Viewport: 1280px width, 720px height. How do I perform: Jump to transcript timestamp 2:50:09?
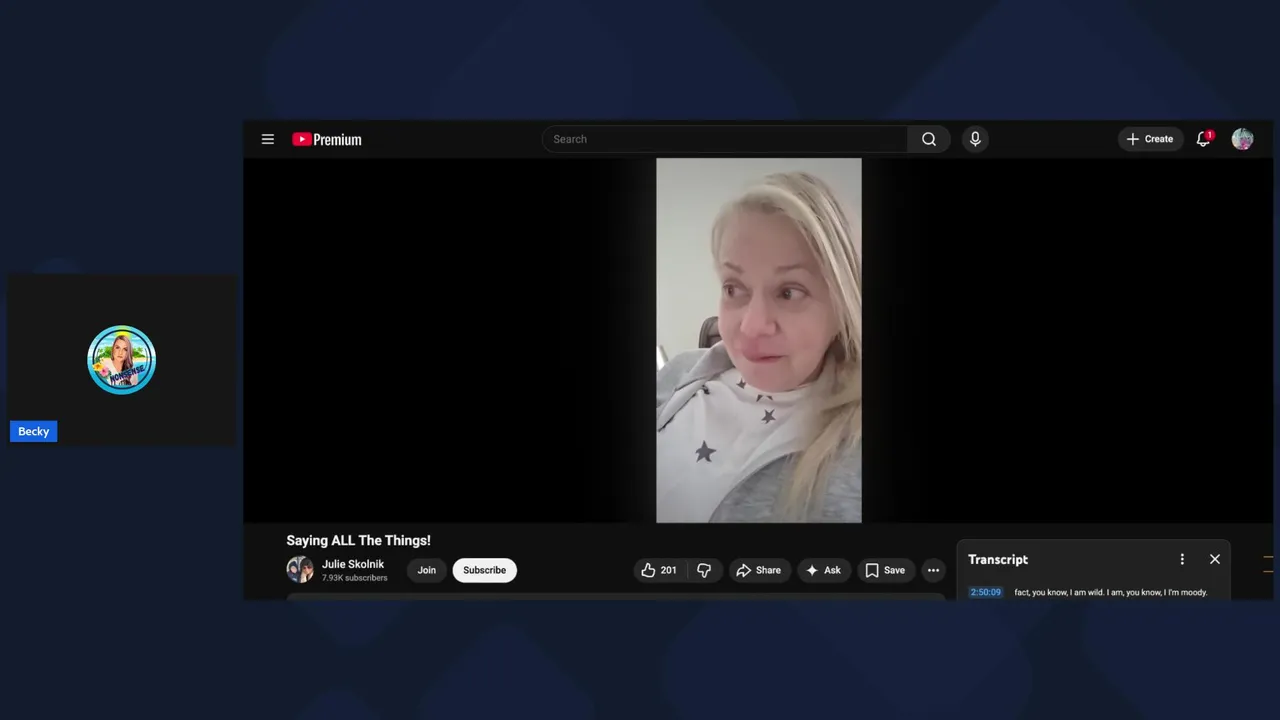click(x=985, y=592)
